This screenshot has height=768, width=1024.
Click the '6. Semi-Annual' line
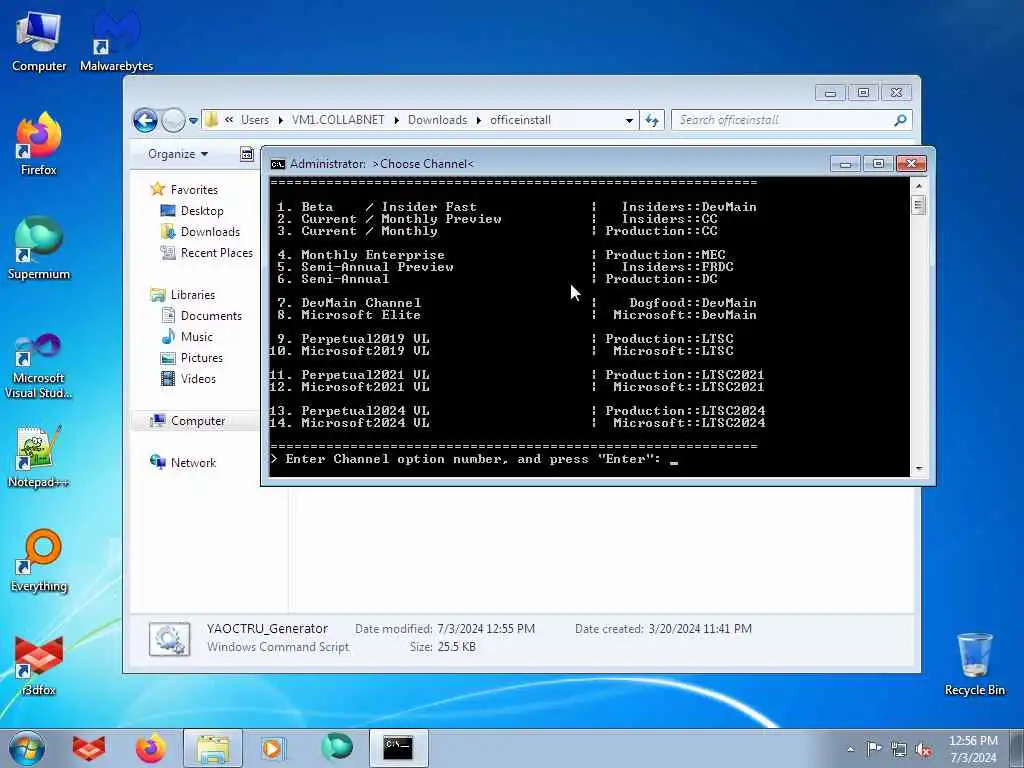(x=333, y=279)
